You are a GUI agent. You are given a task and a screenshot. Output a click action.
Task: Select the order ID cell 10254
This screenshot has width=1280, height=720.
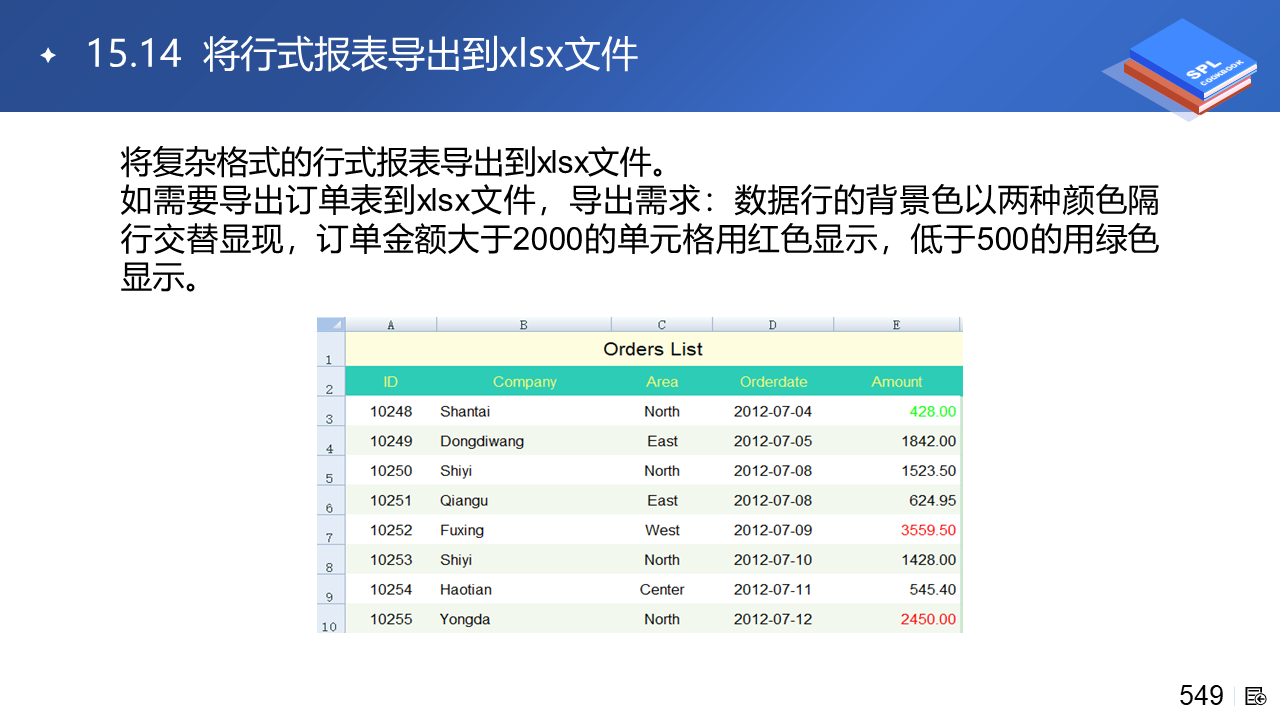(x=391, y=589)
